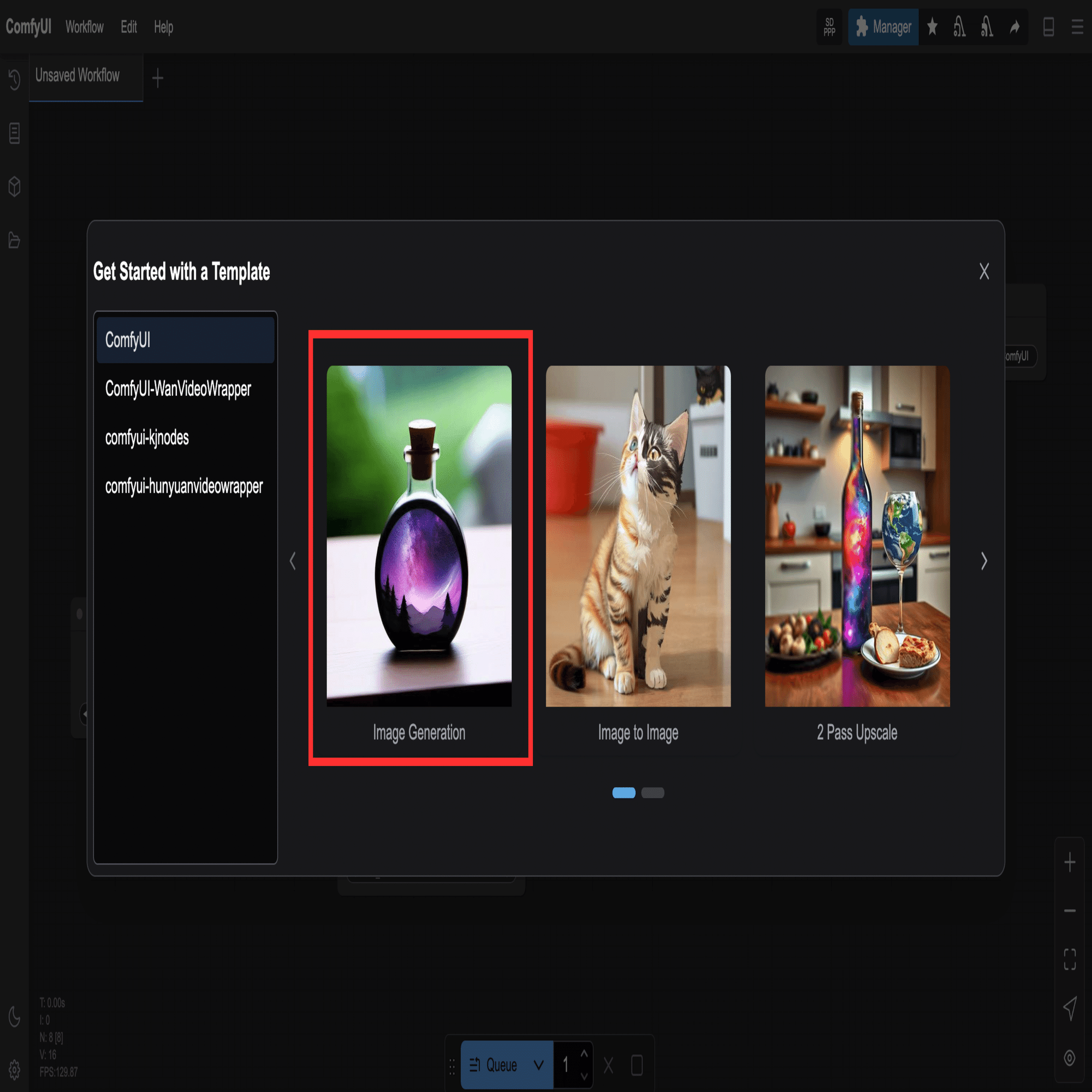Select comfyui-hunyuanvideowrapper template category
This screenshot has height=1092, width=1092.
tap(186, 486)
